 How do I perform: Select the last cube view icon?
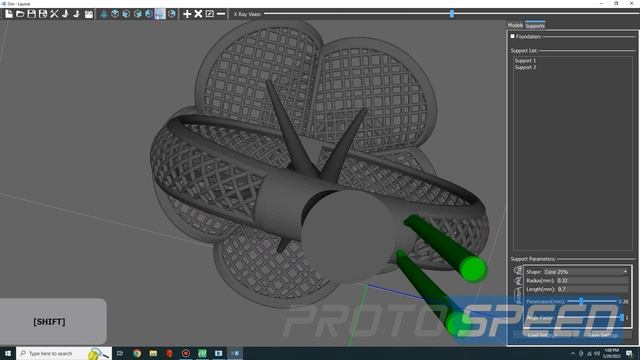click(x=172, y=14)
